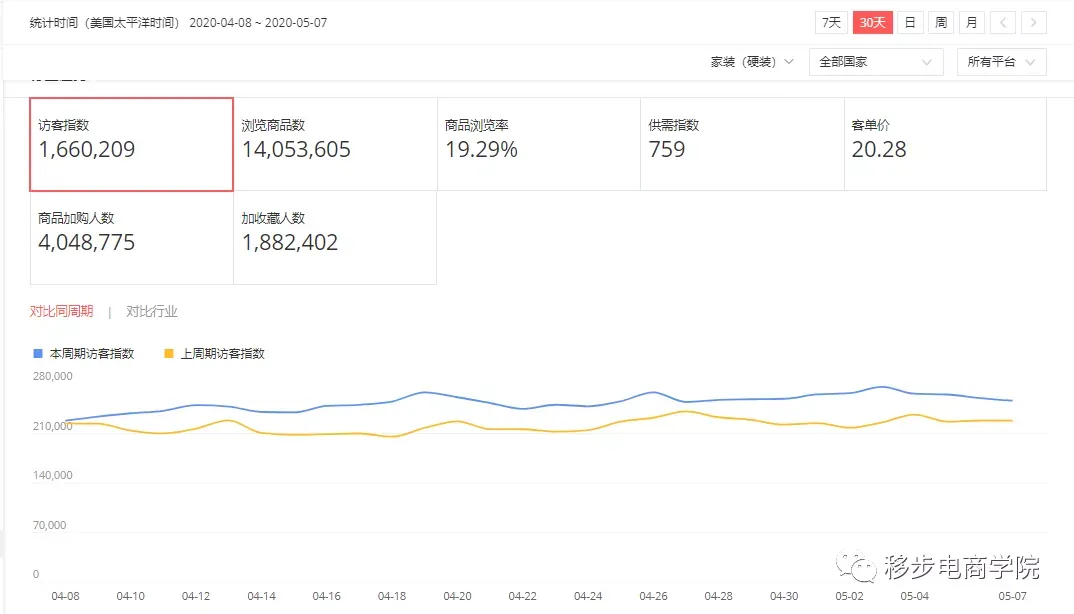Select the 30天 time range button
1074x614 pixels.
point(872,23)
